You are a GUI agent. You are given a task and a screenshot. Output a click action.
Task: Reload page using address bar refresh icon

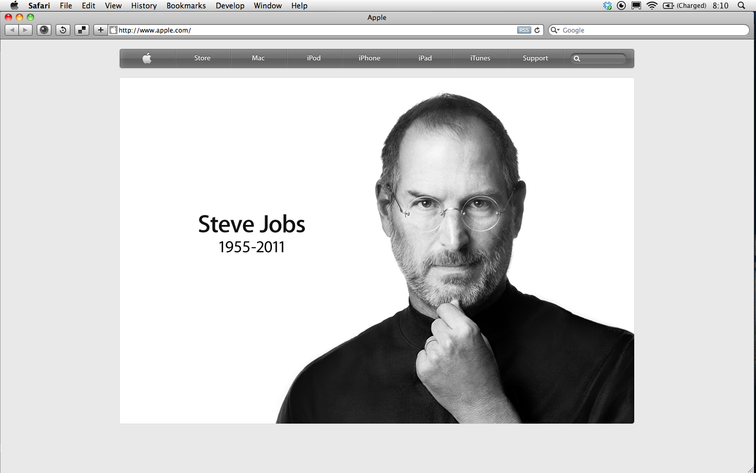click(x=537, y=30)
